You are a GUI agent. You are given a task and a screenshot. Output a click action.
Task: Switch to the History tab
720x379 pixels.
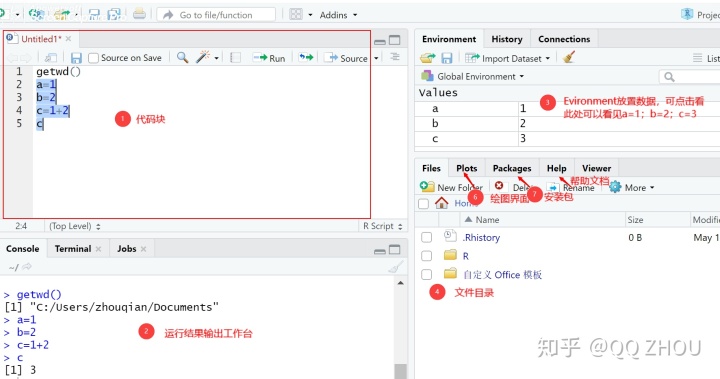pos(507,39)
